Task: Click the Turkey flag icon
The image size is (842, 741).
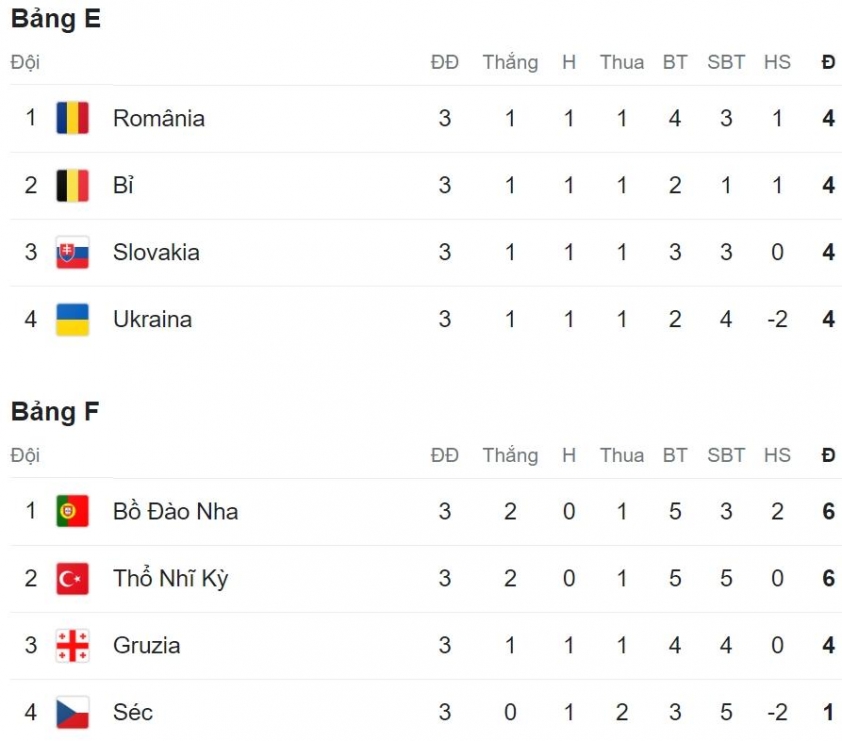Action: pyautogui.click(x=72, y=578)
